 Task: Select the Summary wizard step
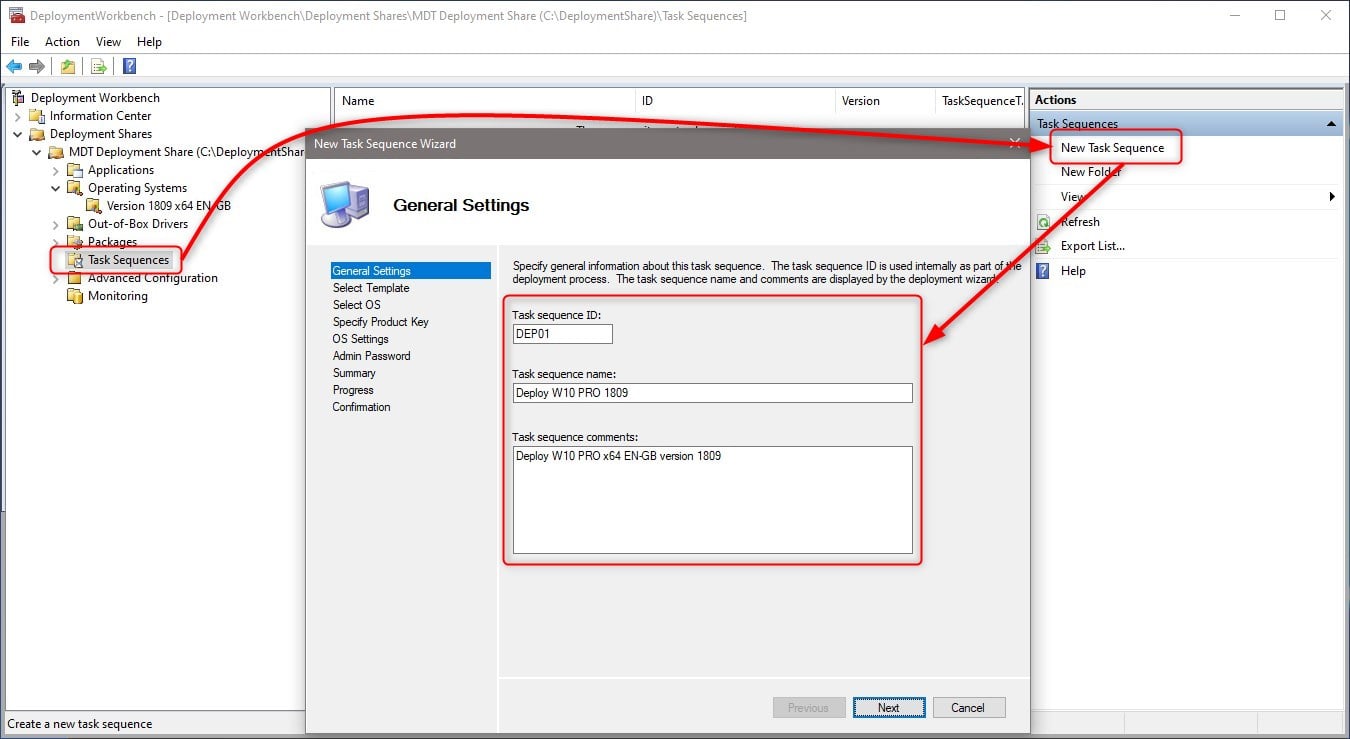pos(354,373)
